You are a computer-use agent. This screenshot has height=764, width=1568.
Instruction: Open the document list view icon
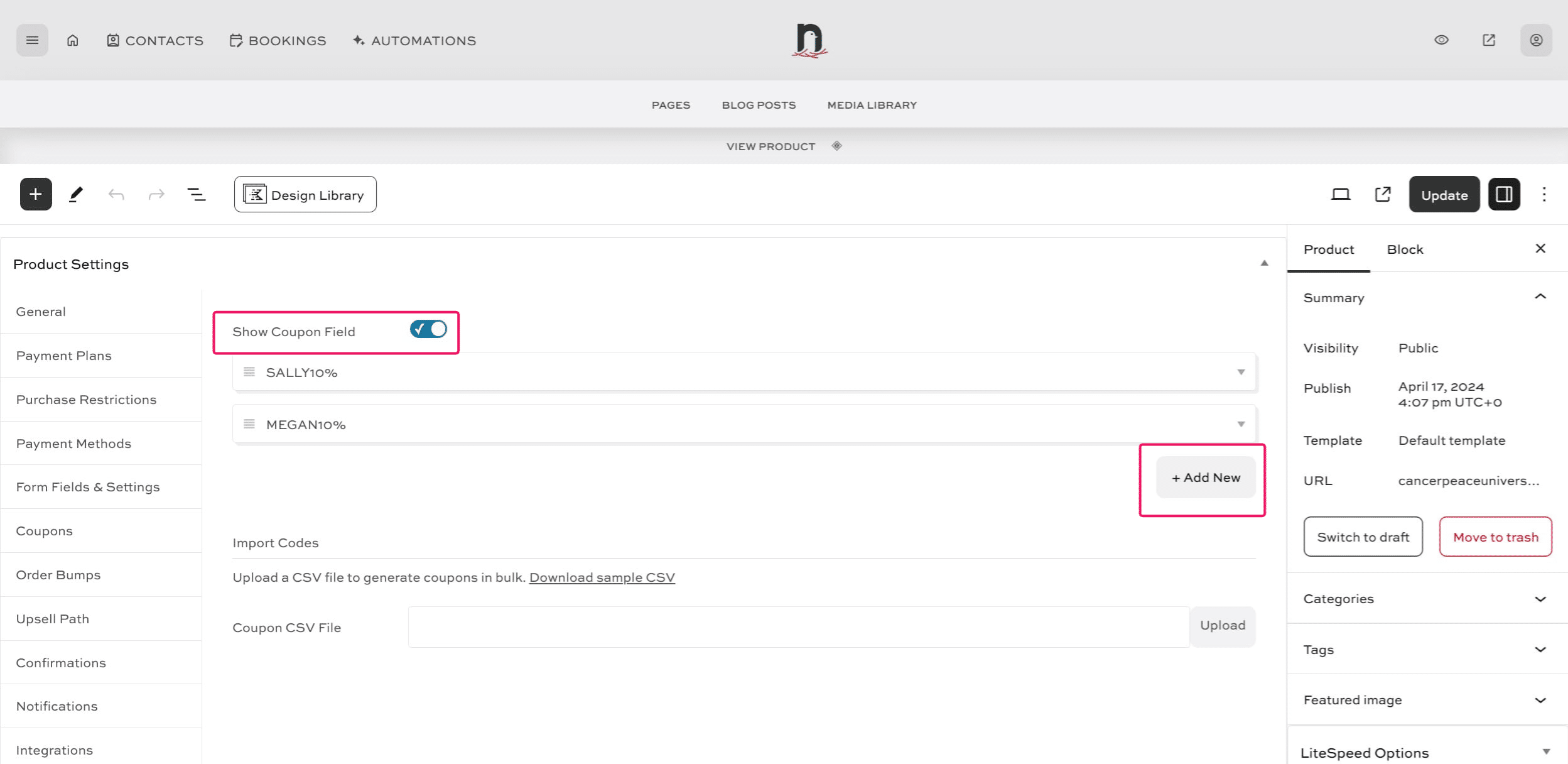(195, 194)
